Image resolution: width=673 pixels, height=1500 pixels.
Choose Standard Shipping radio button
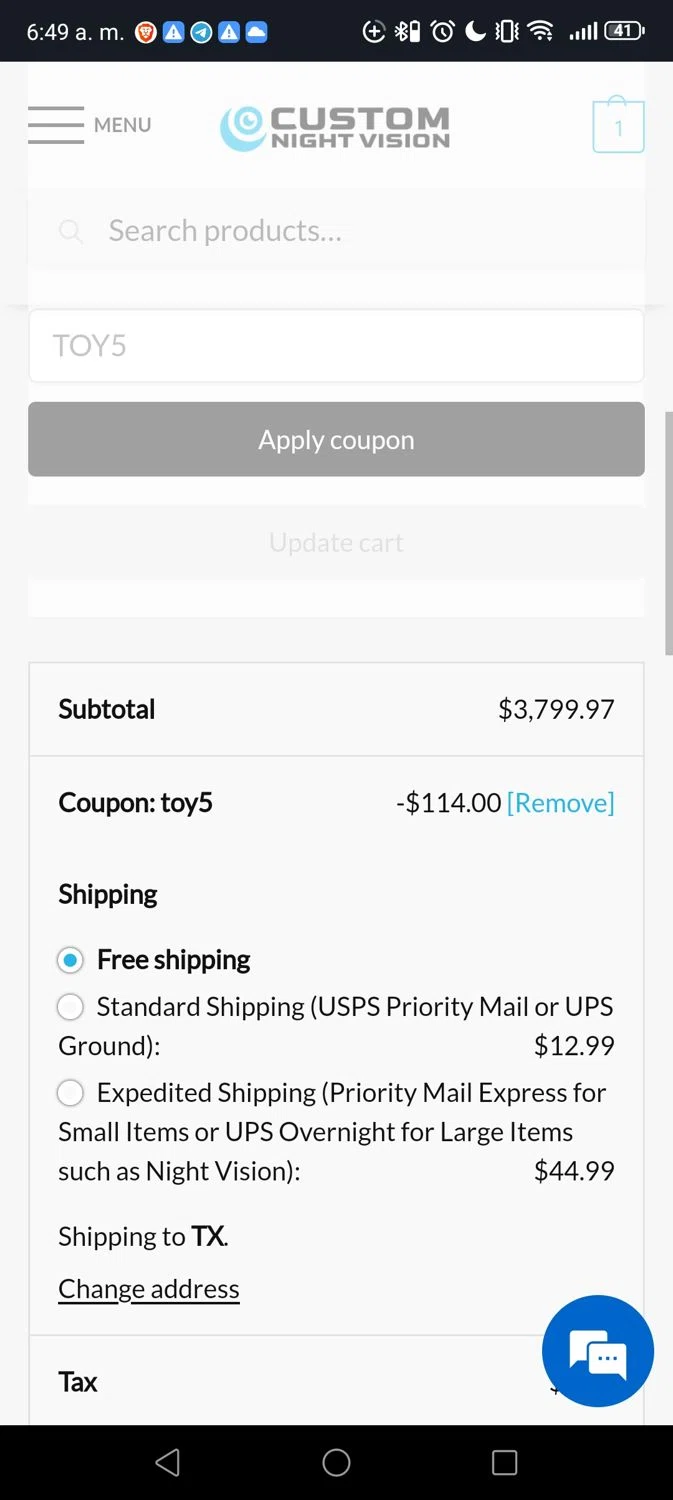70,1007
